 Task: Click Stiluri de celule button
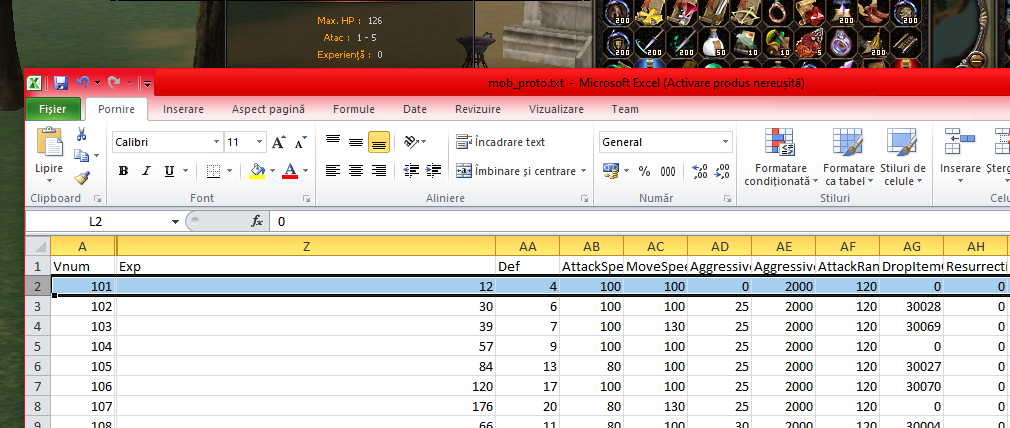click(x=902, y=158)
